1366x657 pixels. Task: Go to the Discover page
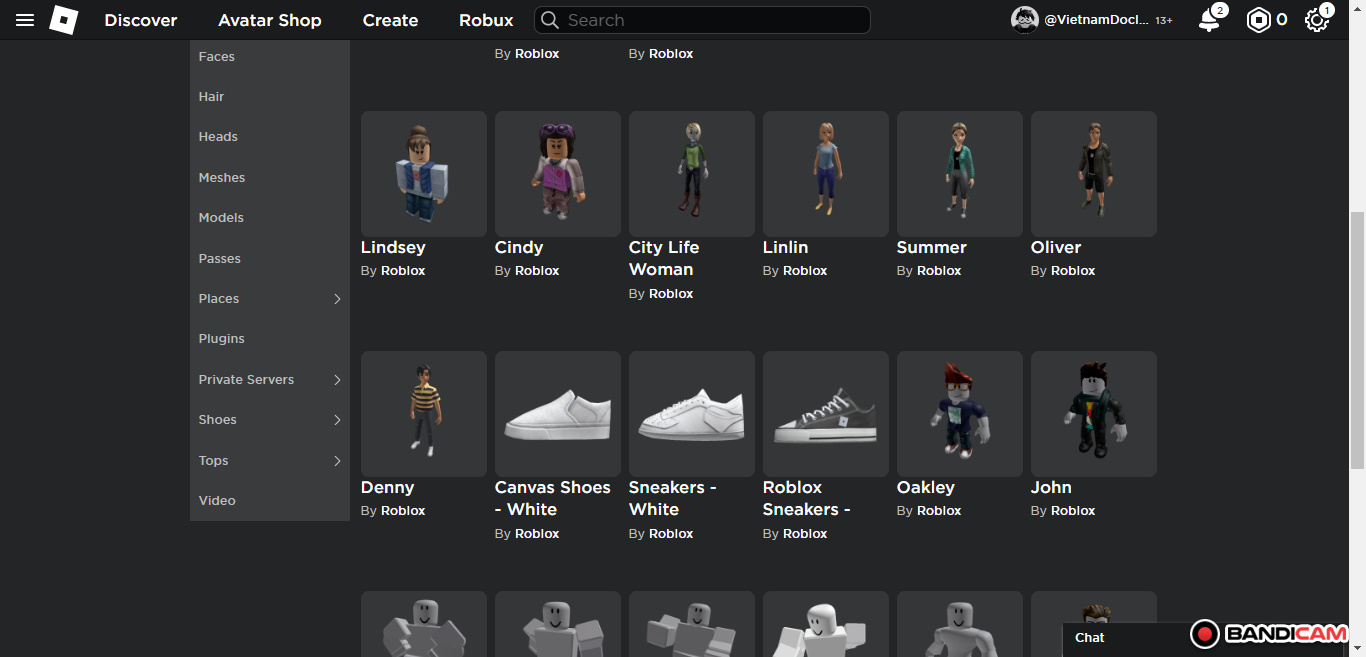[x=141, y=20]
